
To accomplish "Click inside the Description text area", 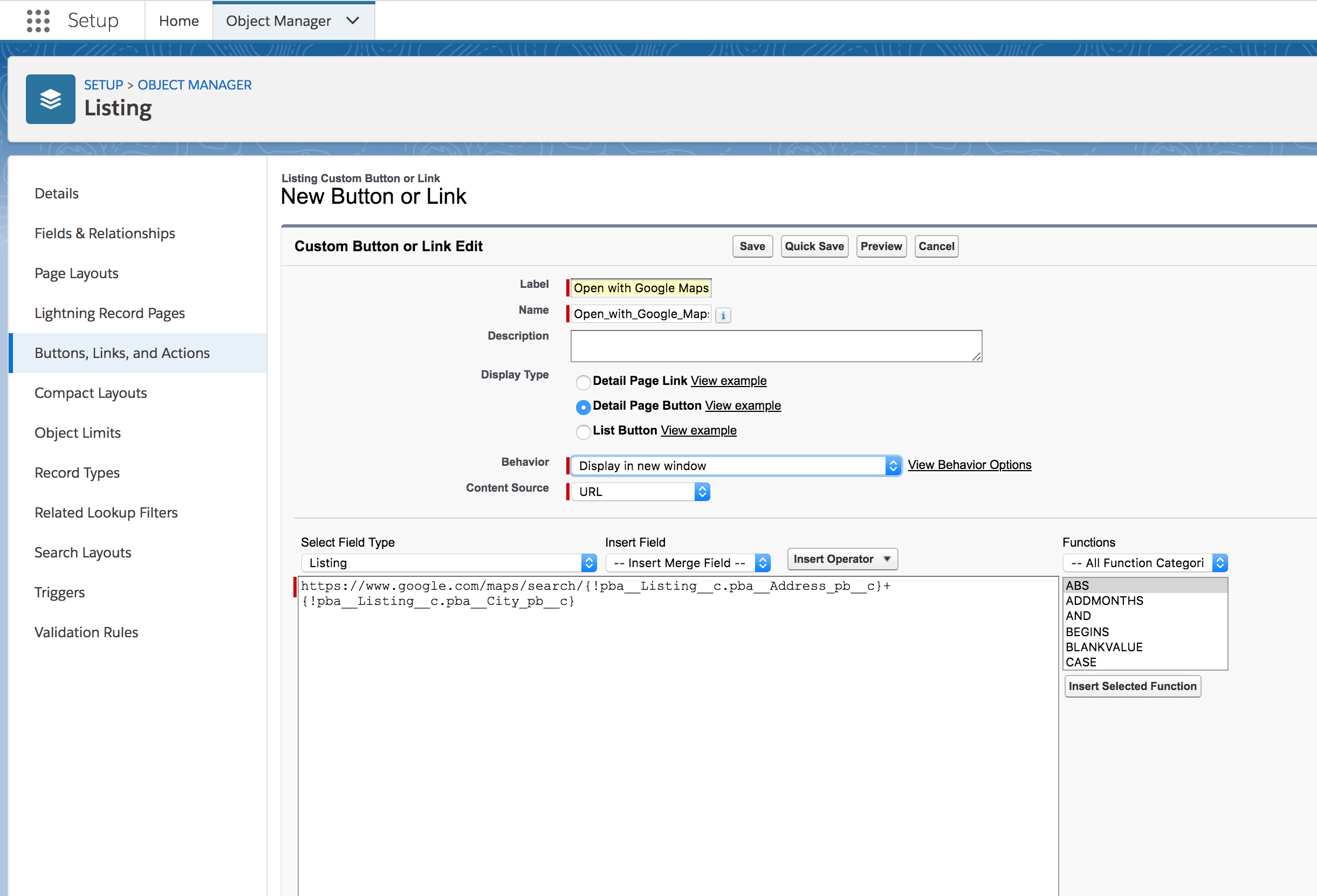I will click(x=776, y=346).
